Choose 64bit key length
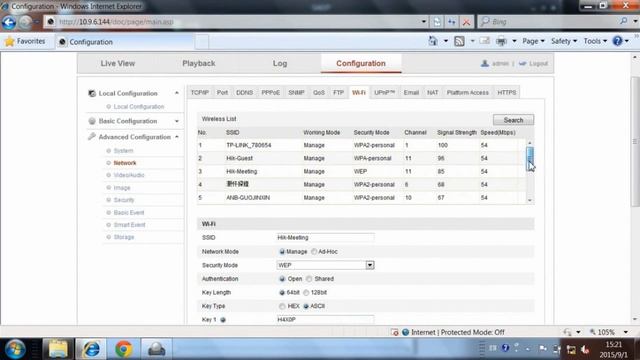Image resolution: width=640 pixels, height=360 pixels. click(282, 293)
